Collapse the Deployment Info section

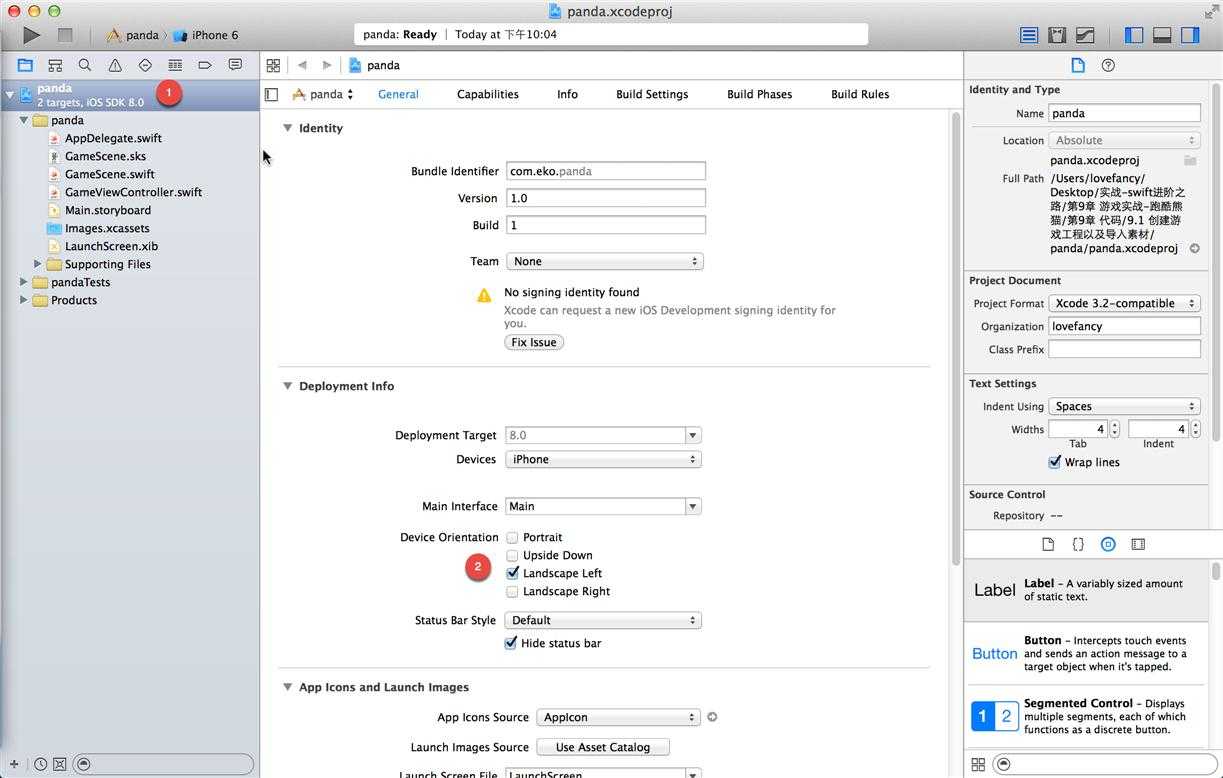click(287, 386)
